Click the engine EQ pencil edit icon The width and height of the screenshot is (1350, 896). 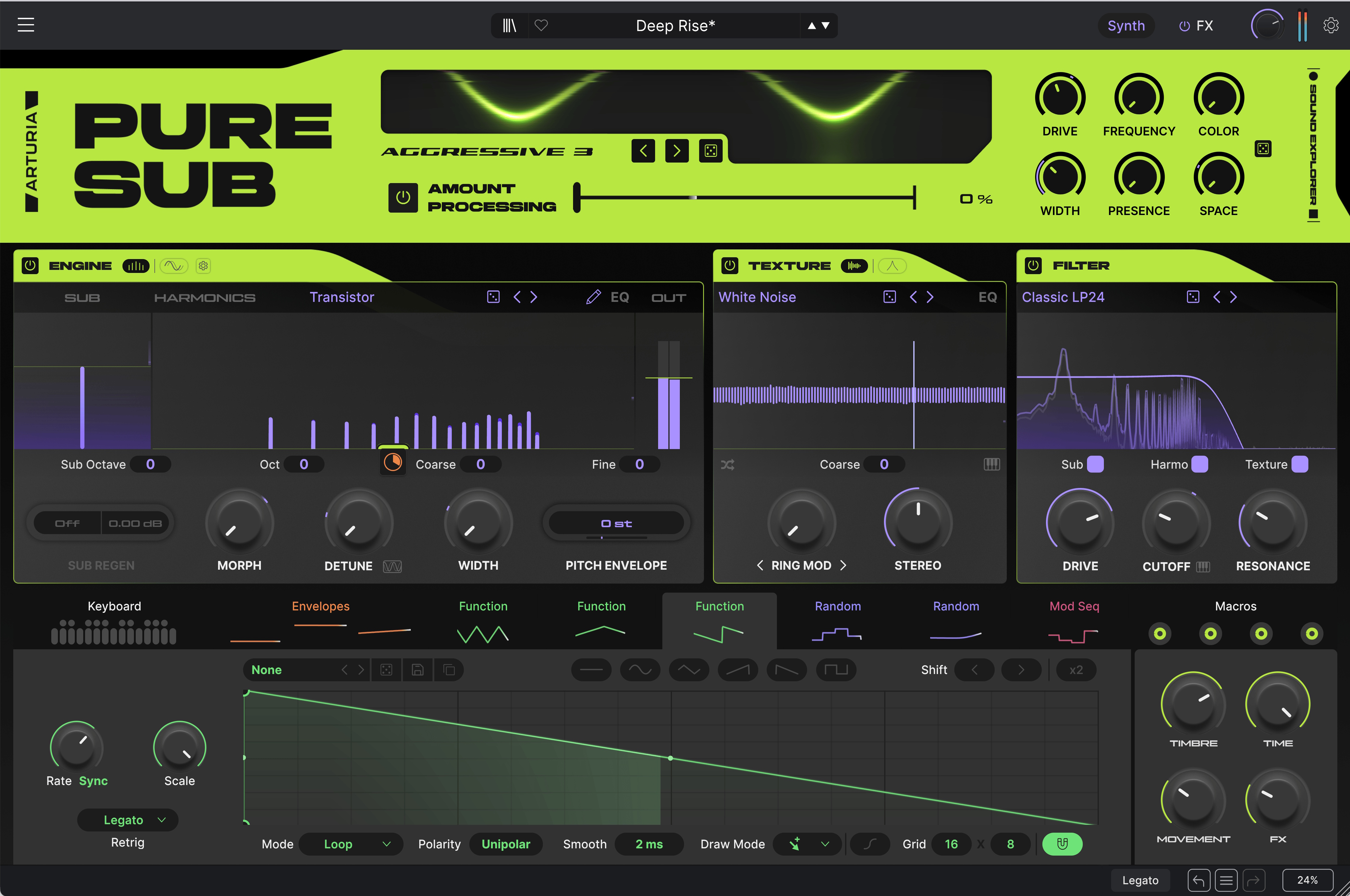[x=594, y=297]
